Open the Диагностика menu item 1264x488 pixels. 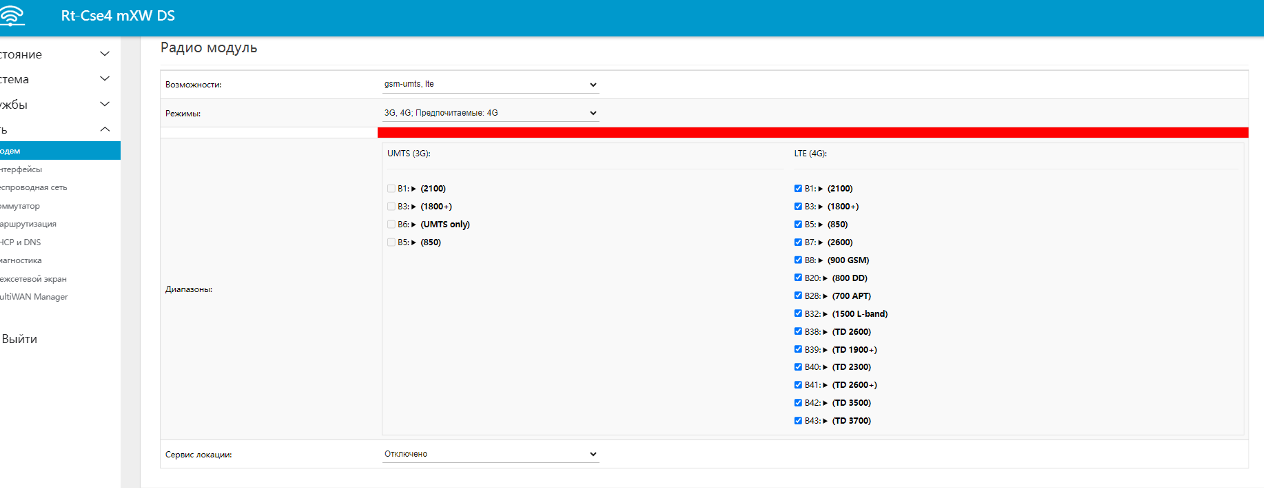22,260
